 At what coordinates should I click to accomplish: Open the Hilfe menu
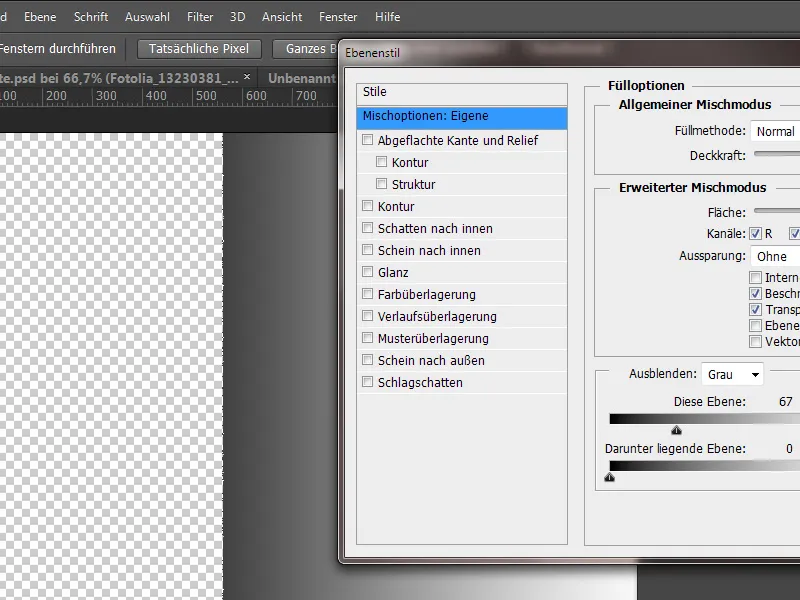[387, 17]
